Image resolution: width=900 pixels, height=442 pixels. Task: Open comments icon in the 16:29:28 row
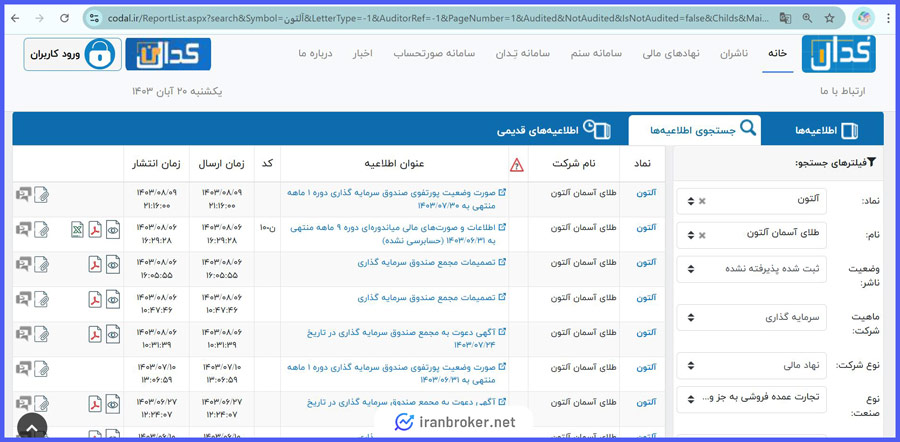click(x=23, y=230)
